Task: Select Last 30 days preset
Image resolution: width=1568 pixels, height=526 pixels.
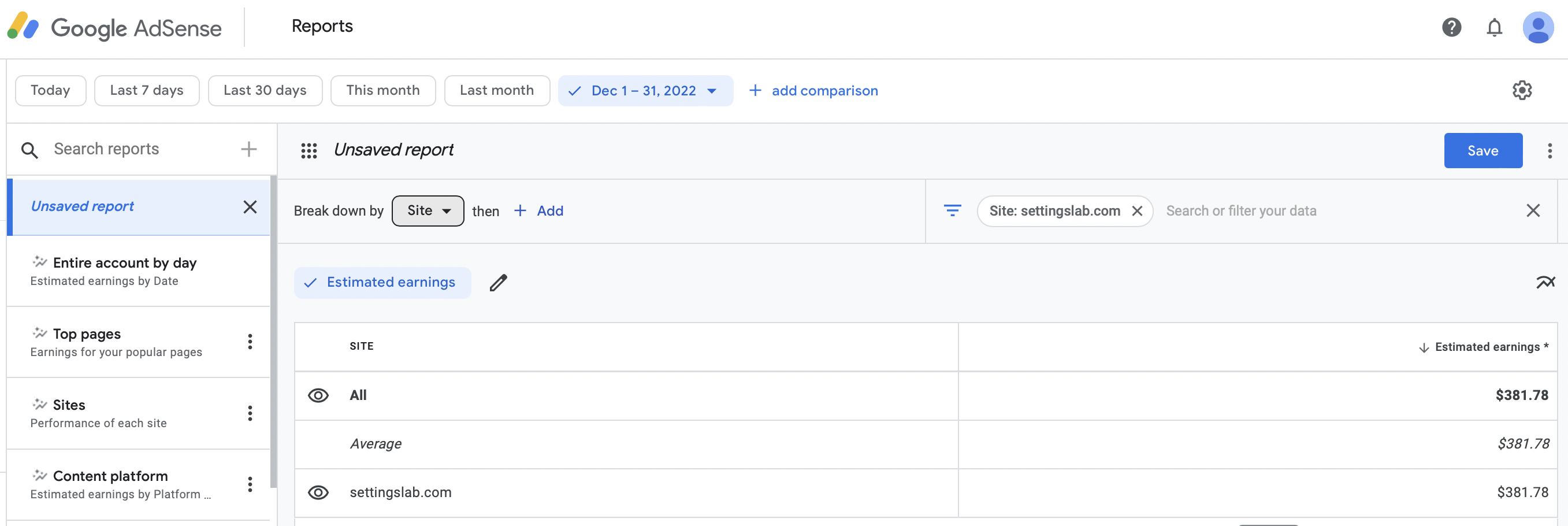Action: (x=265, y=91)
